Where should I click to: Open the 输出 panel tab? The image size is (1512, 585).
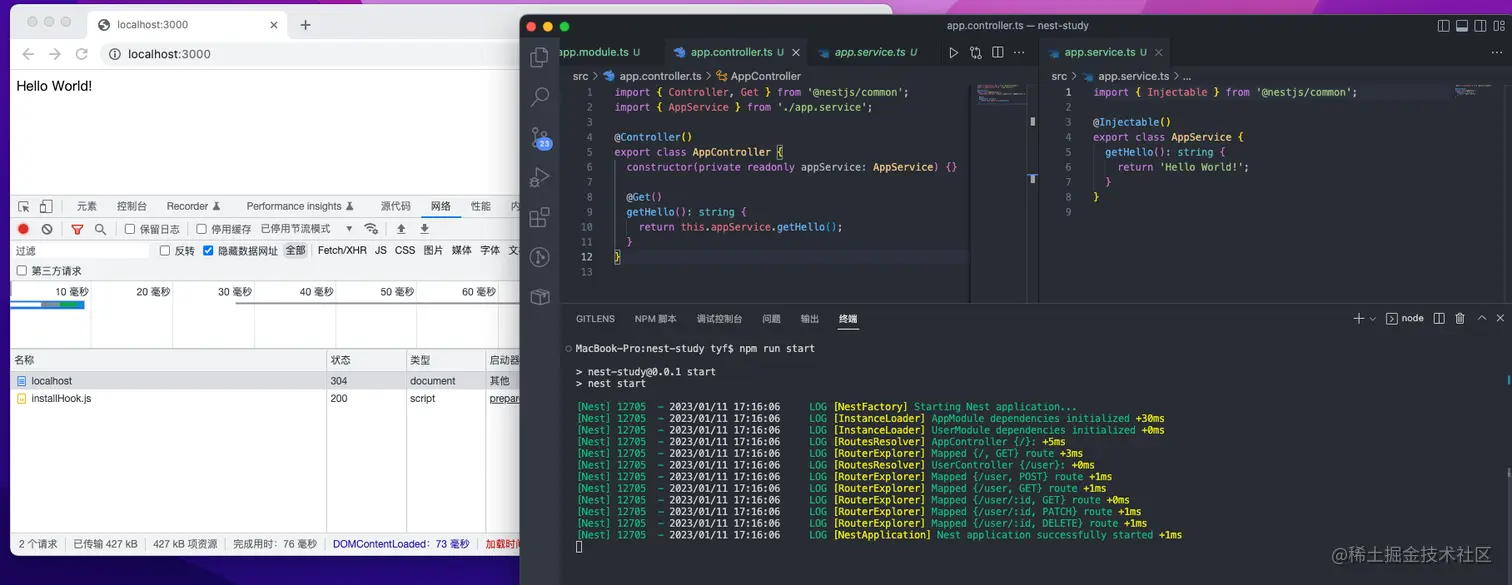(809, 319)
